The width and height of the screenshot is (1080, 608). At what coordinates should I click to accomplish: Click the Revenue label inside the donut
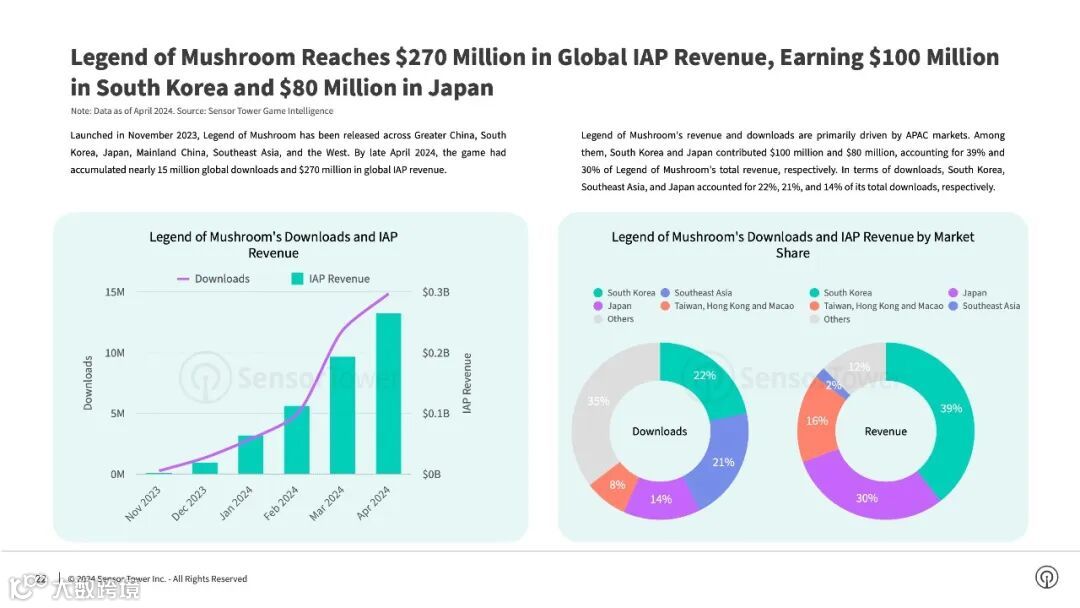(886, 431)
